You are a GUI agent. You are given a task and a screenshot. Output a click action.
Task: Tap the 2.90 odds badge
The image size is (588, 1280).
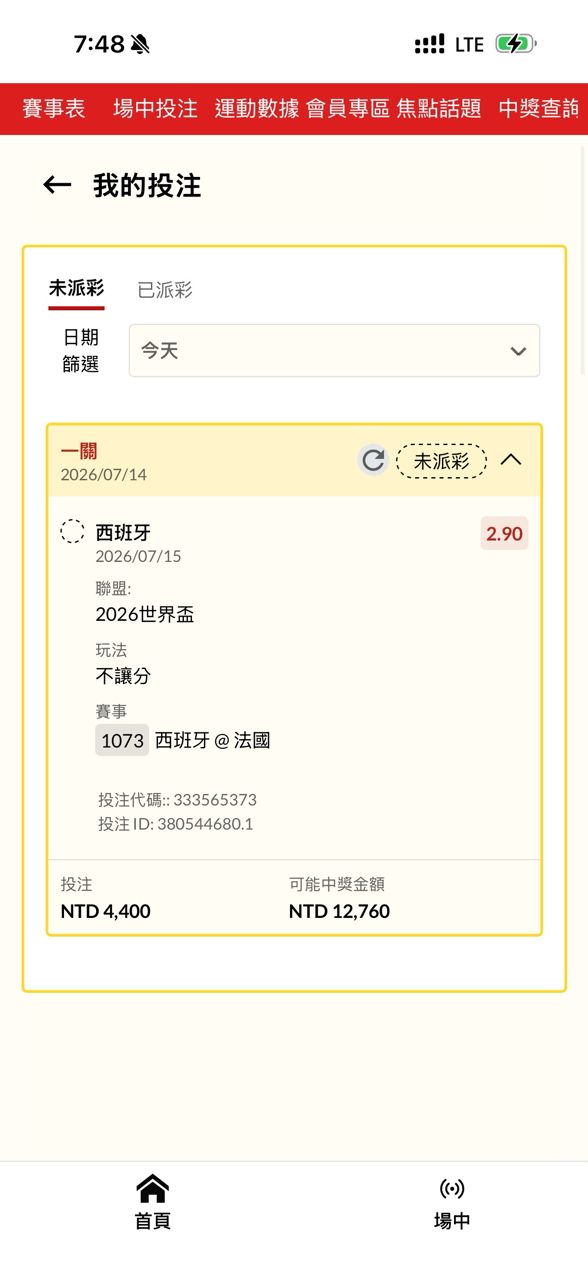(504, 534)
